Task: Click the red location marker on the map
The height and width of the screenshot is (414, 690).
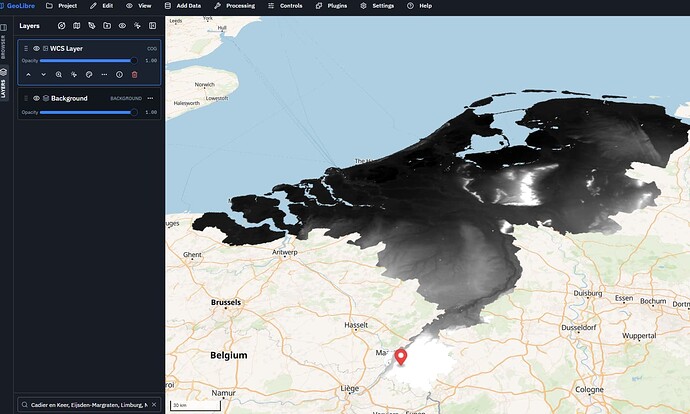Action: point(400,357)
